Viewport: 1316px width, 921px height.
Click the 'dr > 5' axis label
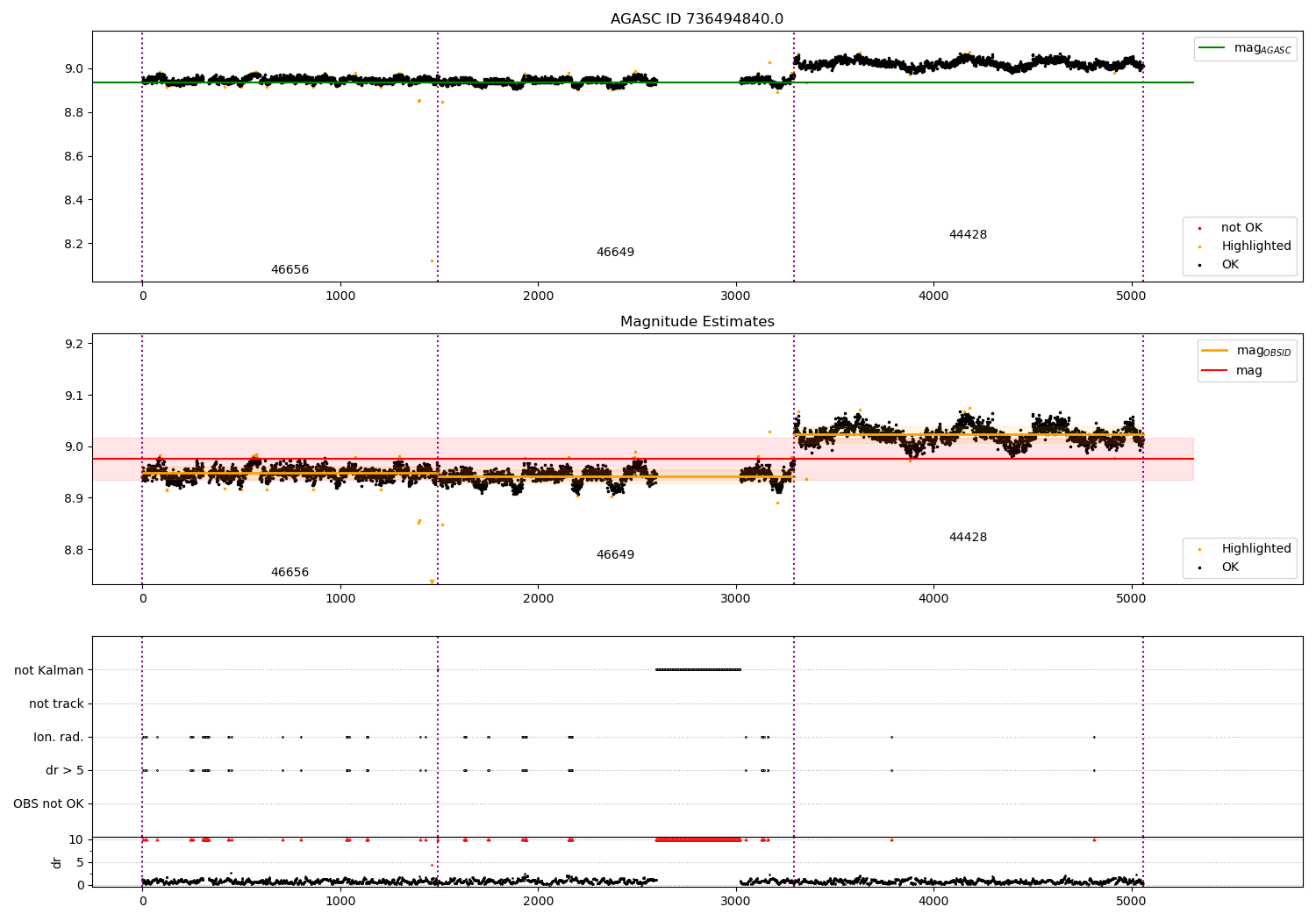click(x=65, y=770)
